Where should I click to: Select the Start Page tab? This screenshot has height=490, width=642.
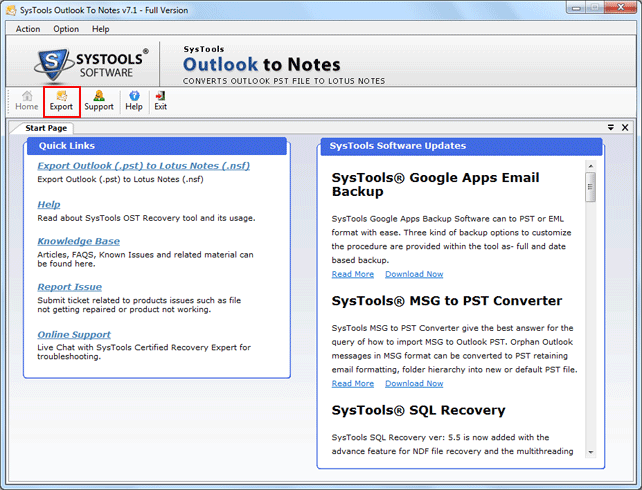[x=46, y=128]
